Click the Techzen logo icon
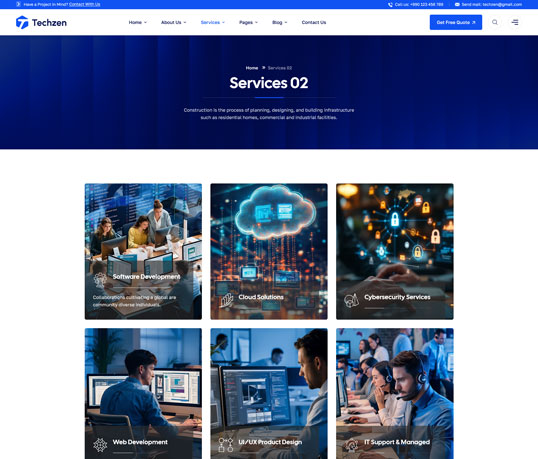Image resolution: width=538 pixels, height=459 pixels. 22,22
